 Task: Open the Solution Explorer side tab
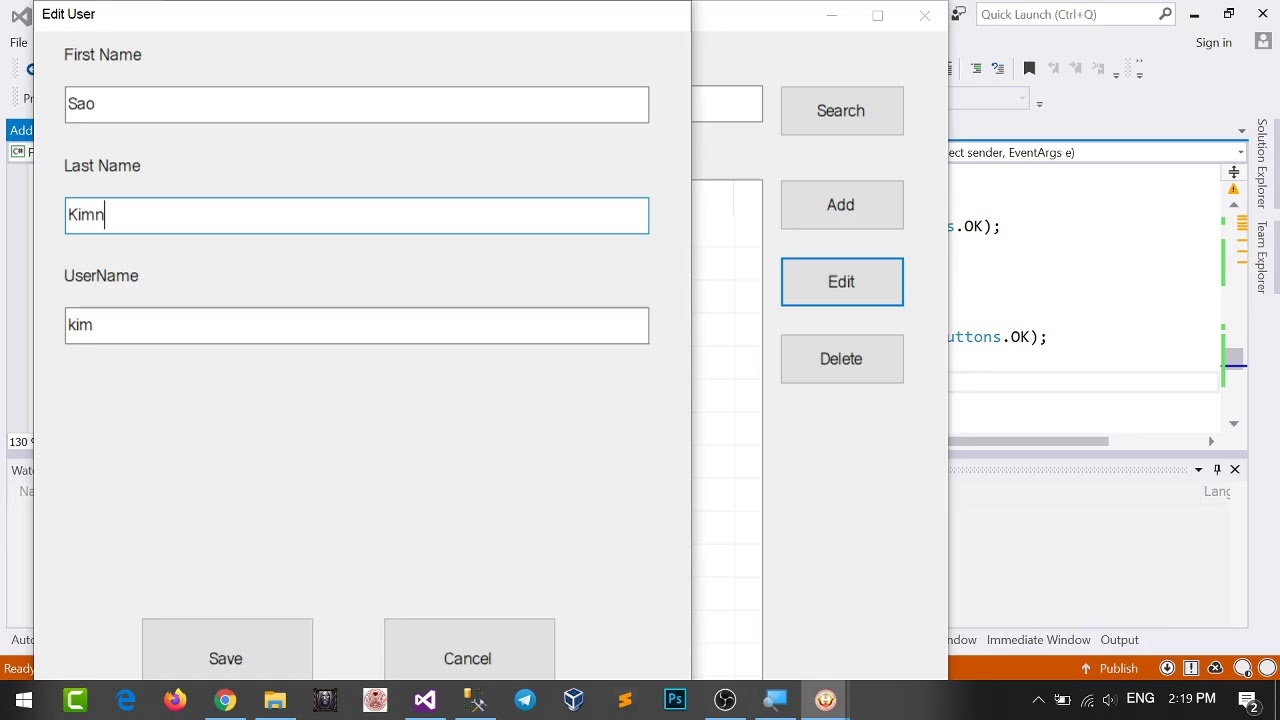pos(1262,163)
